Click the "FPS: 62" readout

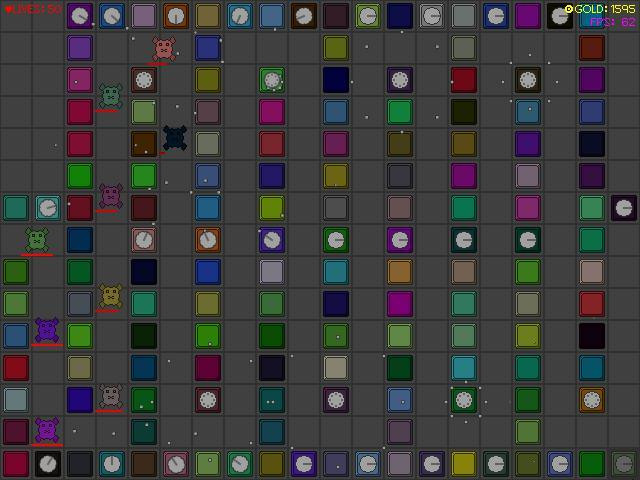click(613, 22)
